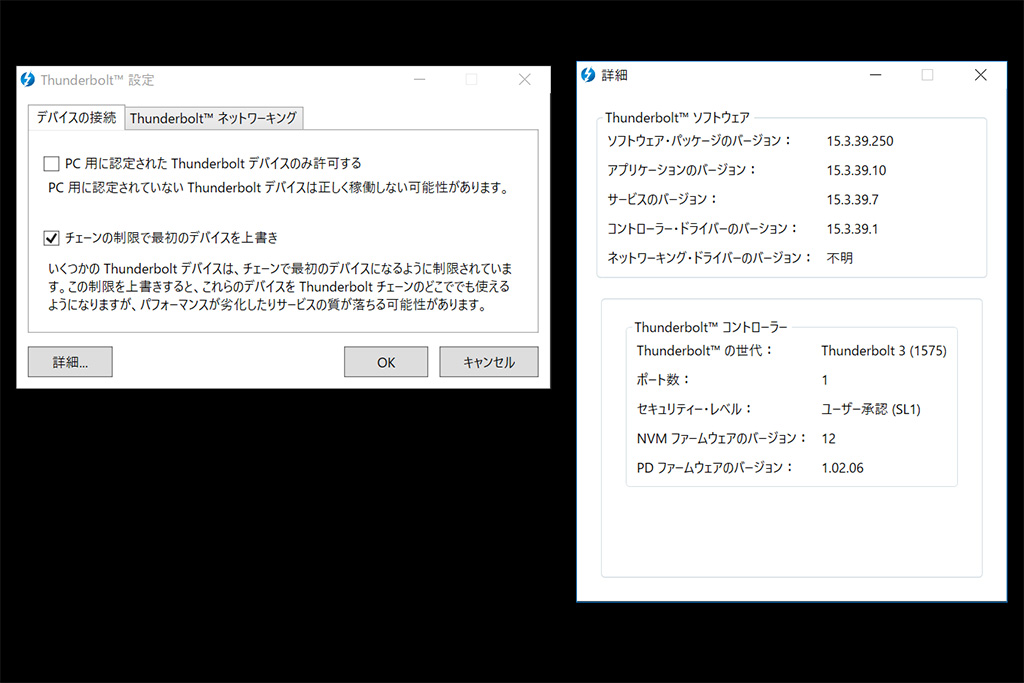Click the 詳細... button
1024x683 pixels.
pos(70,362)
